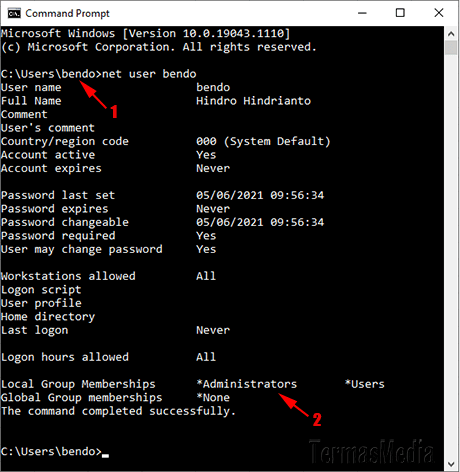The width and height of the screenshot is (460, 472).
Task: Click the 'Account expires' label
Action: pos(51,169)
